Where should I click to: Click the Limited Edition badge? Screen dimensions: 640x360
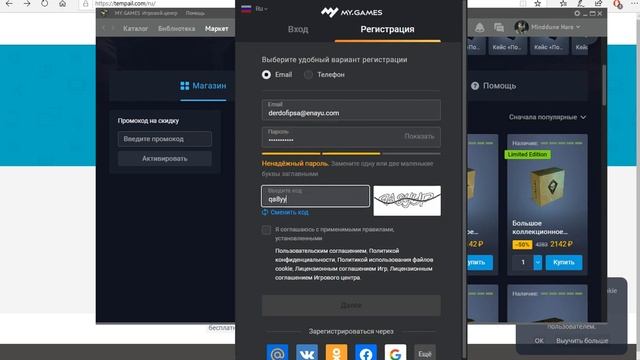click(527, 155)
